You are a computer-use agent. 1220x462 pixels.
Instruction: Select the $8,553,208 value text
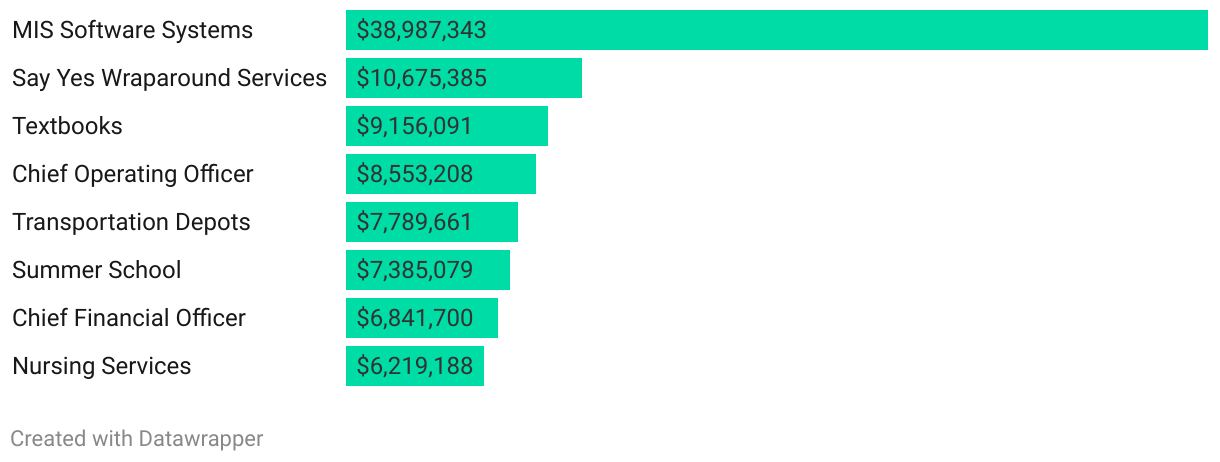pyautogui.click(x=415, y=174)
